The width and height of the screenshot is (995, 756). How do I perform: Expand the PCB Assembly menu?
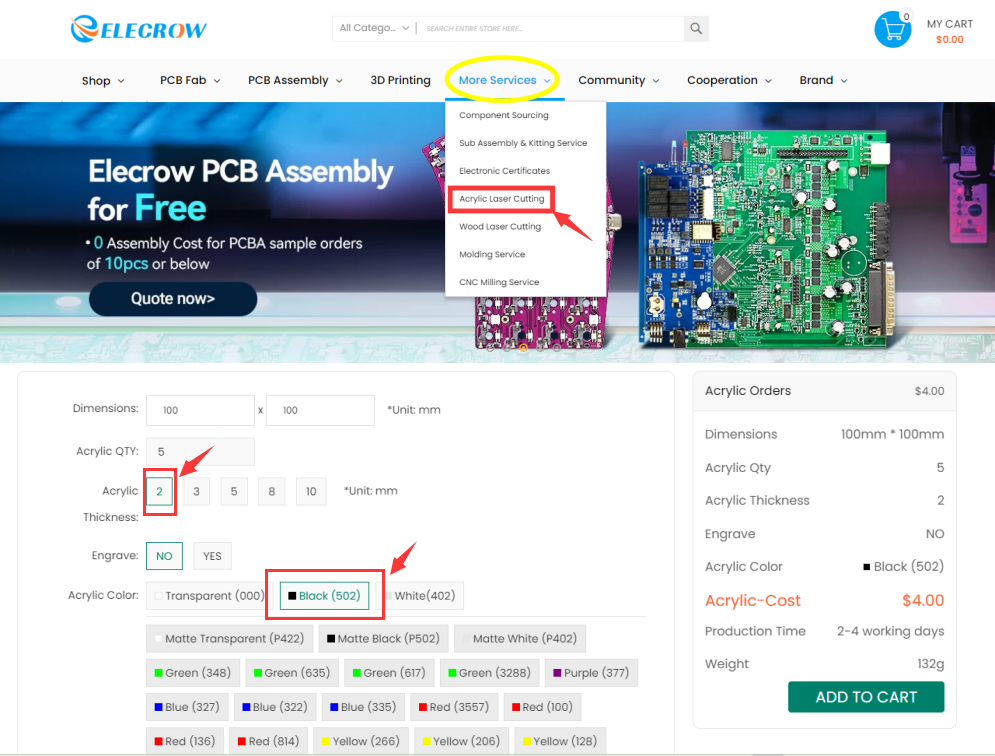(x=295, y=80)
